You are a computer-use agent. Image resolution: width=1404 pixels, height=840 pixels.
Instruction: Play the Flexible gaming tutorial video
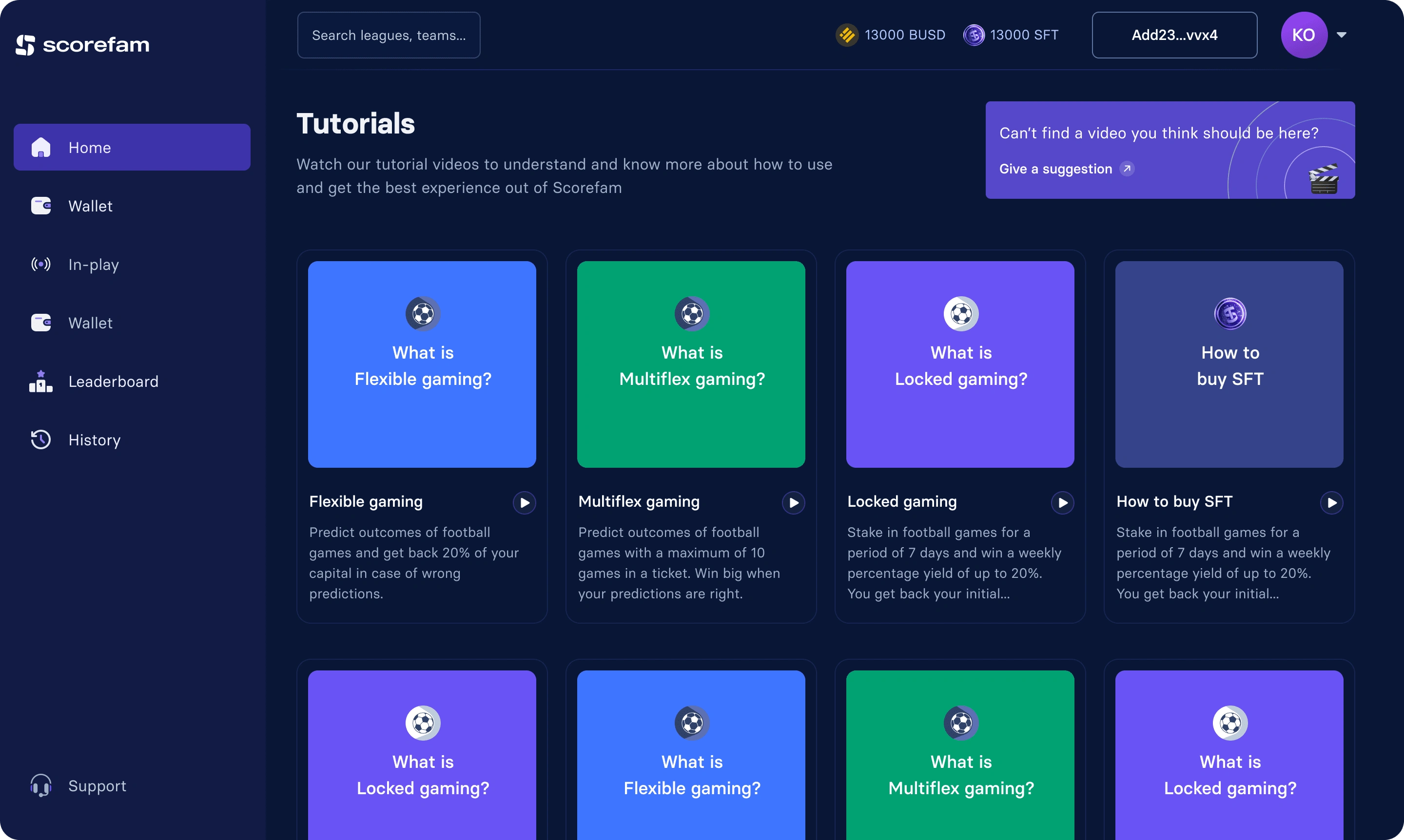coord(525,503)
